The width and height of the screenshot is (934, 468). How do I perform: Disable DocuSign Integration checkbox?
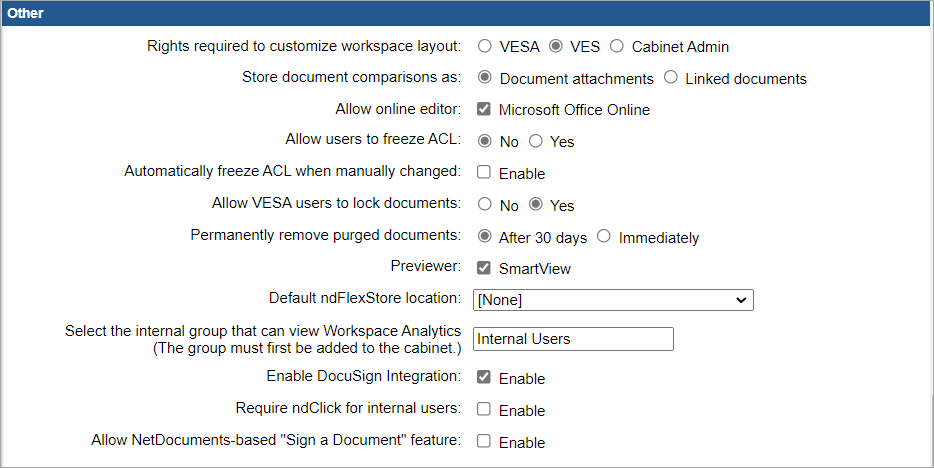[484, 378]
